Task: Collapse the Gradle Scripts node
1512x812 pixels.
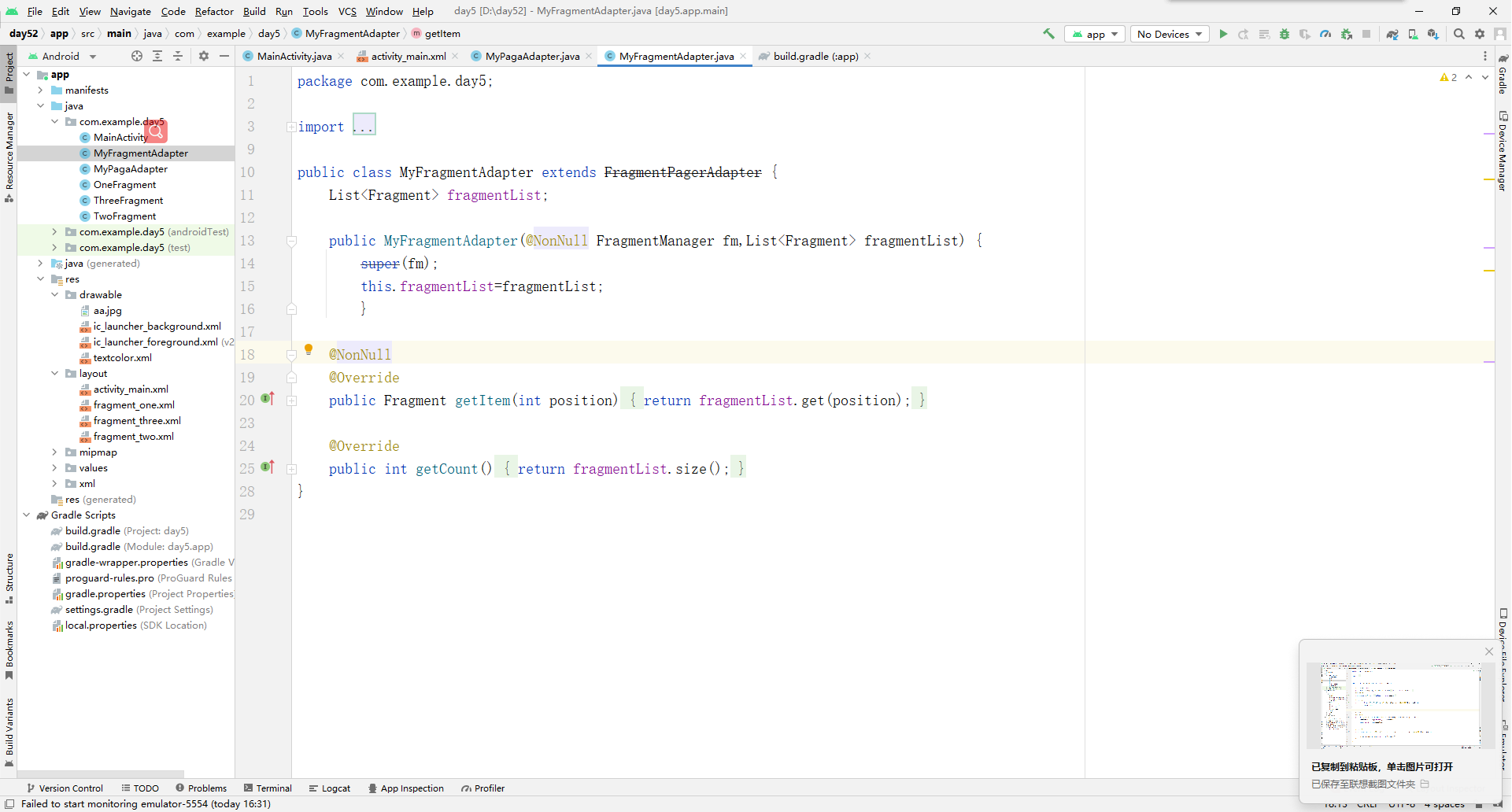Action: [26, 515]
